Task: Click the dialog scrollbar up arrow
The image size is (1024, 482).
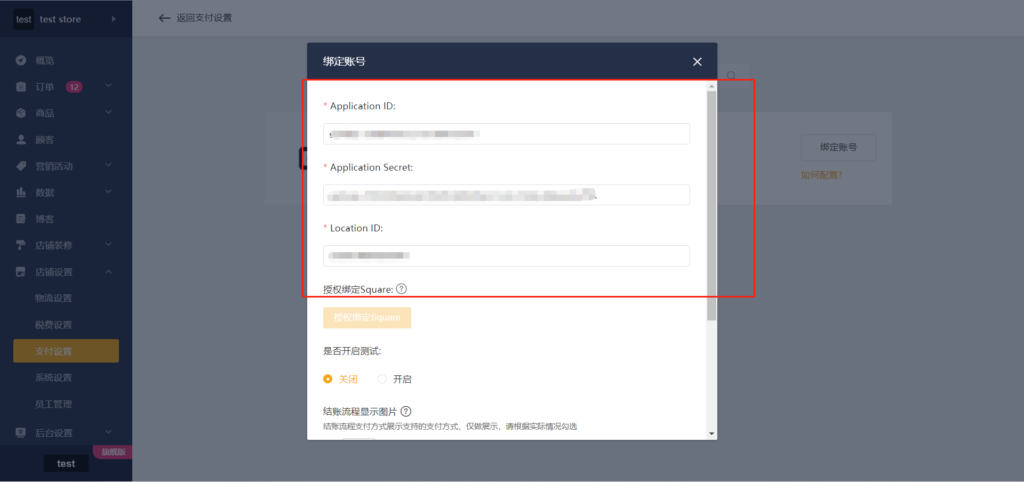Action: pyautogui.click(x=711, y=86)
